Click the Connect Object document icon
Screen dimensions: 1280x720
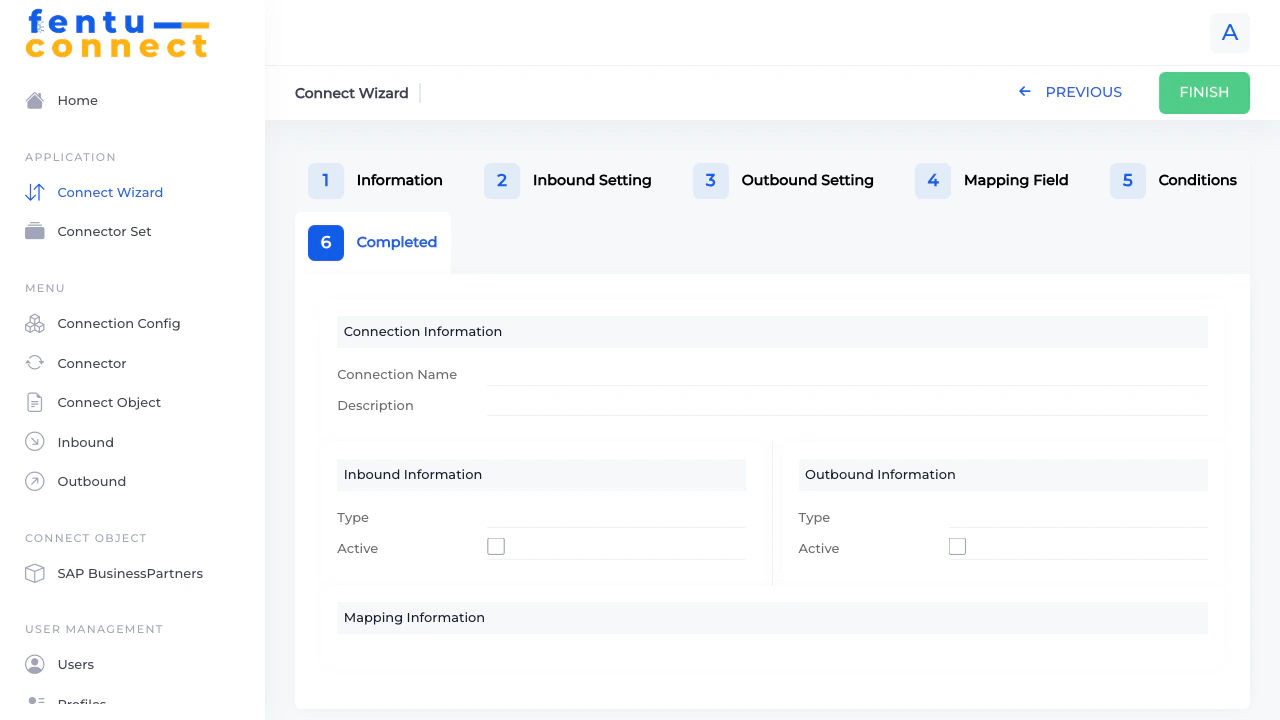pos(35,402)
